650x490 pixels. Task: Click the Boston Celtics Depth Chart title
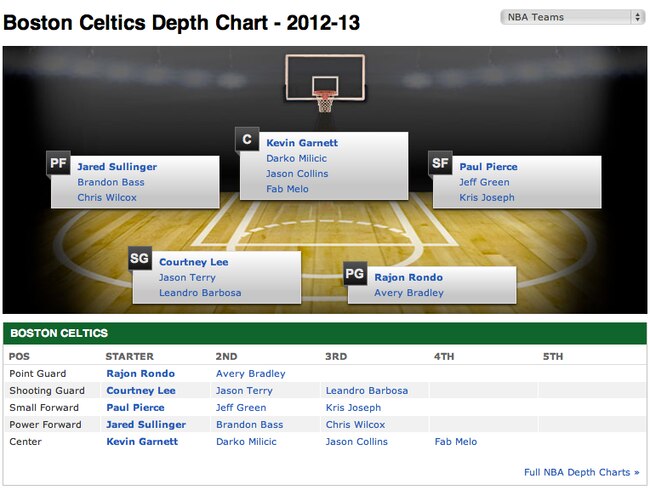point(182,23)
